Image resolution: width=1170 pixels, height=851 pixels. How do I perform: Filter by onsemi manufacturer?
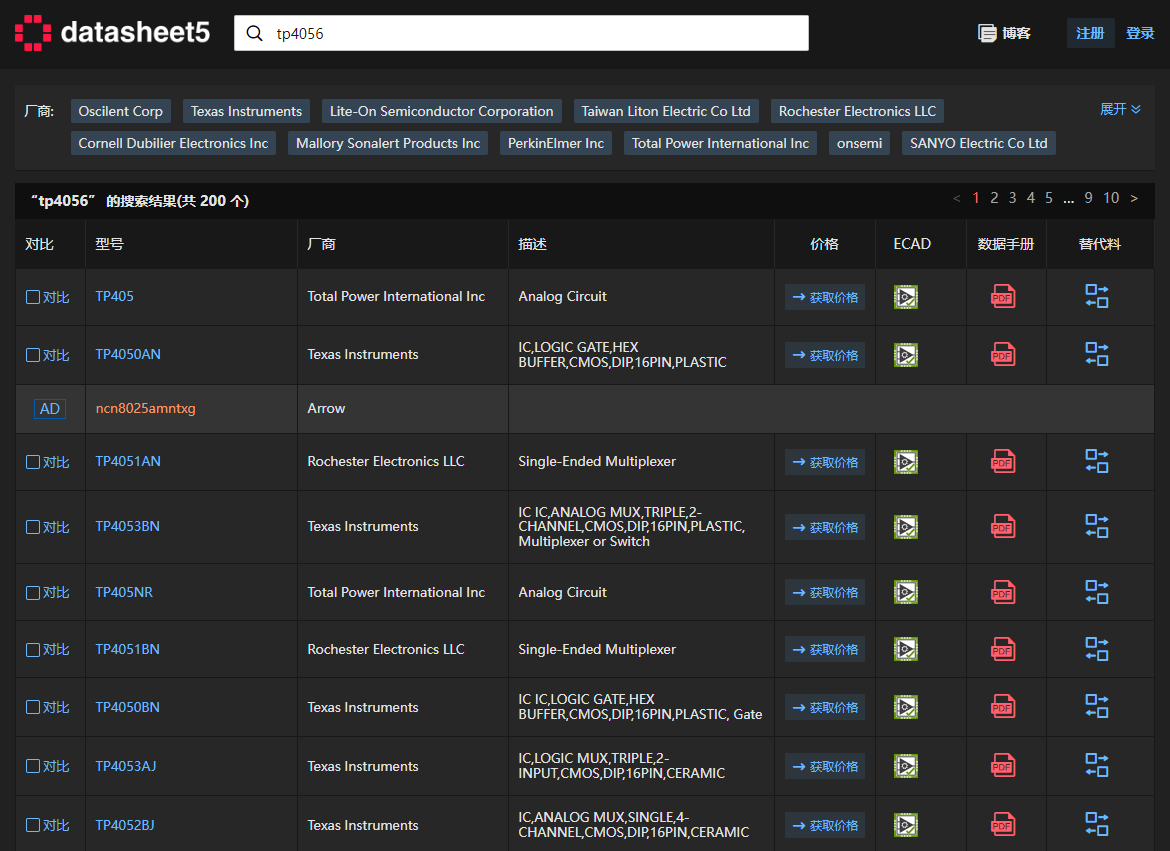pyautogui.click(x=860, y=143)
